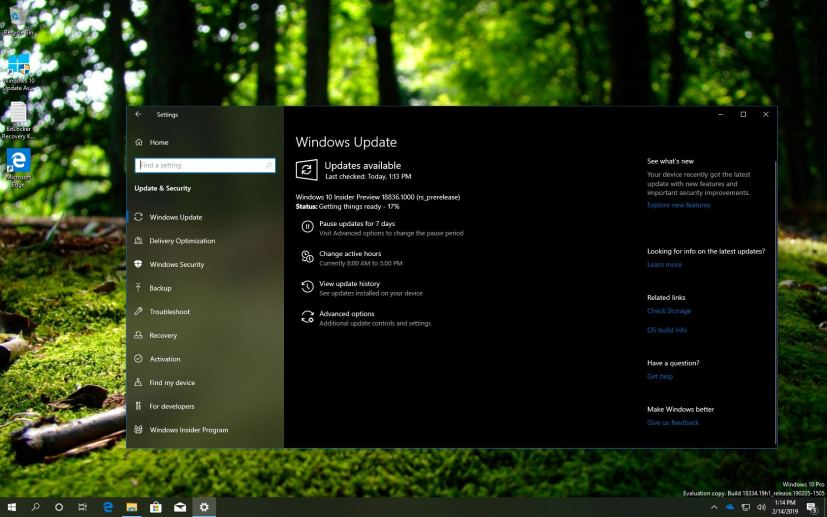Click Get help link
The height and width of the screenshot is (517, 827).
(660, 377)
